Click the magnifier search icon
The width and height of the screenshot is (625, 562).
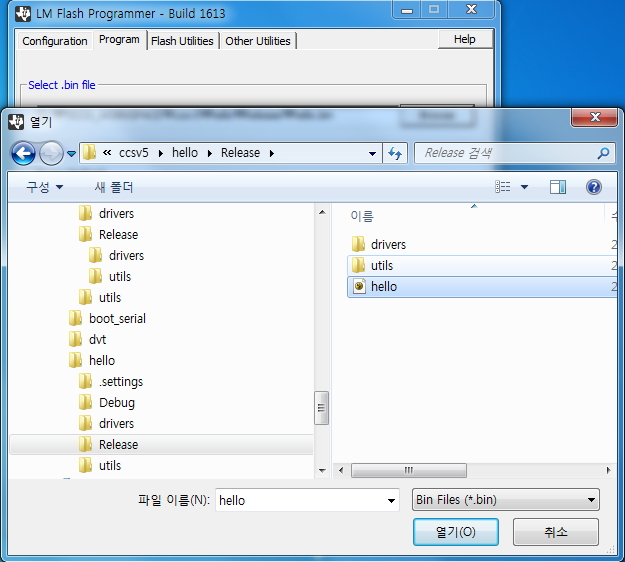(603, 153)
